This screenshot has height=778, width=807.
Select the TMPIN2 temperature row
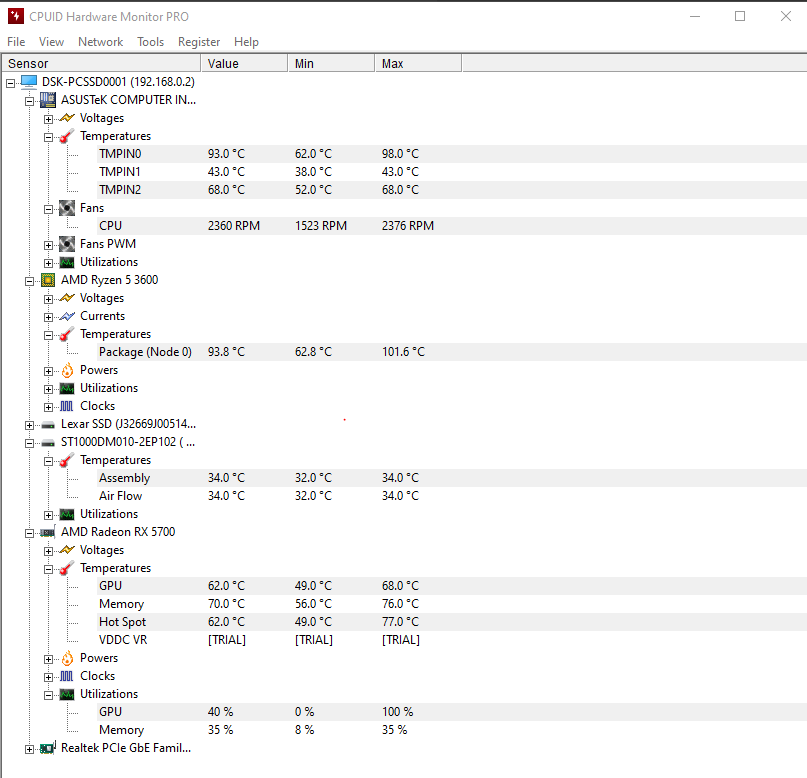click(452, 190)
